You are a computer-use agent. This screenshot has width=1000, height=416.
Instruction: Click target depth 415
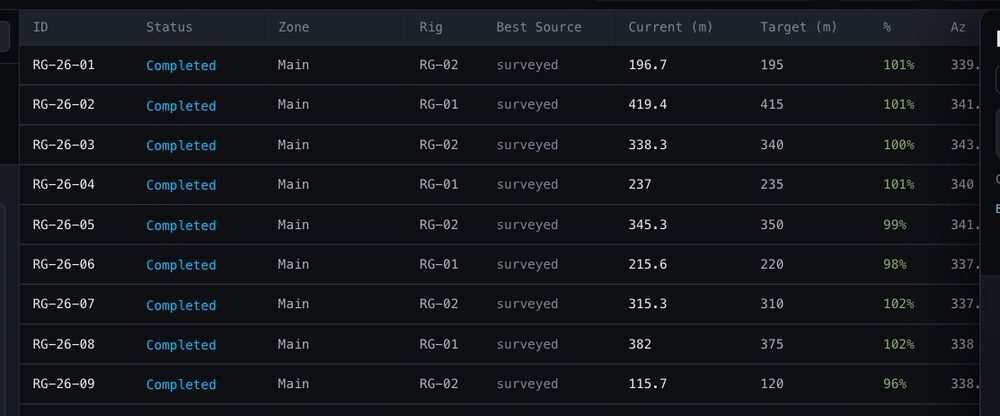coord(772,105)
